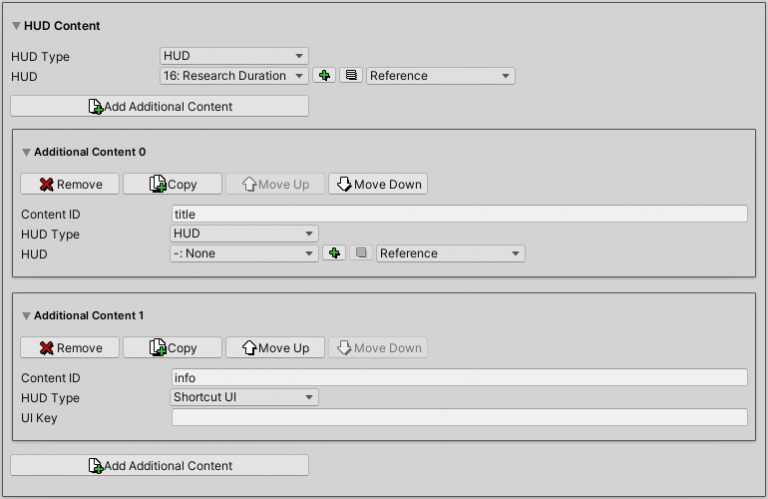Image resolution: width=768 pixels, height=499 pixels.
Task: Remove Additional Content 0
Action: click(70, 184)
